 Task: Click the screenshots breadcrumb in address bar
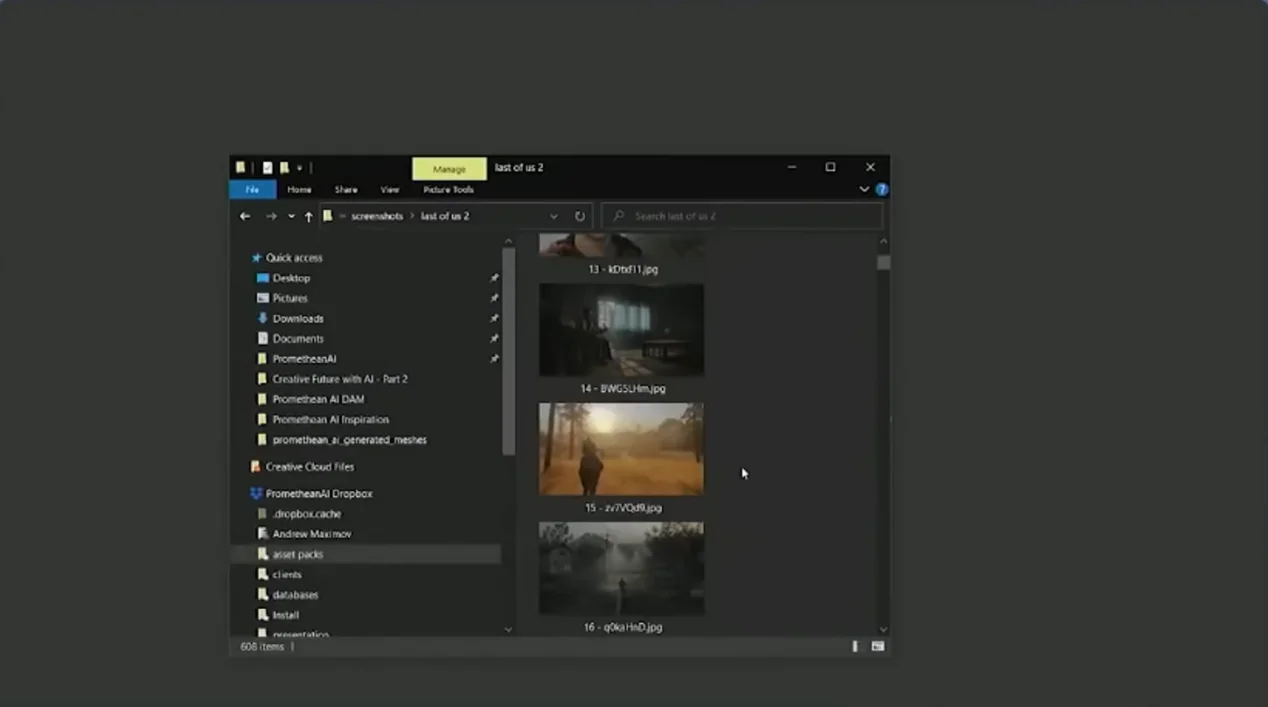377,216
